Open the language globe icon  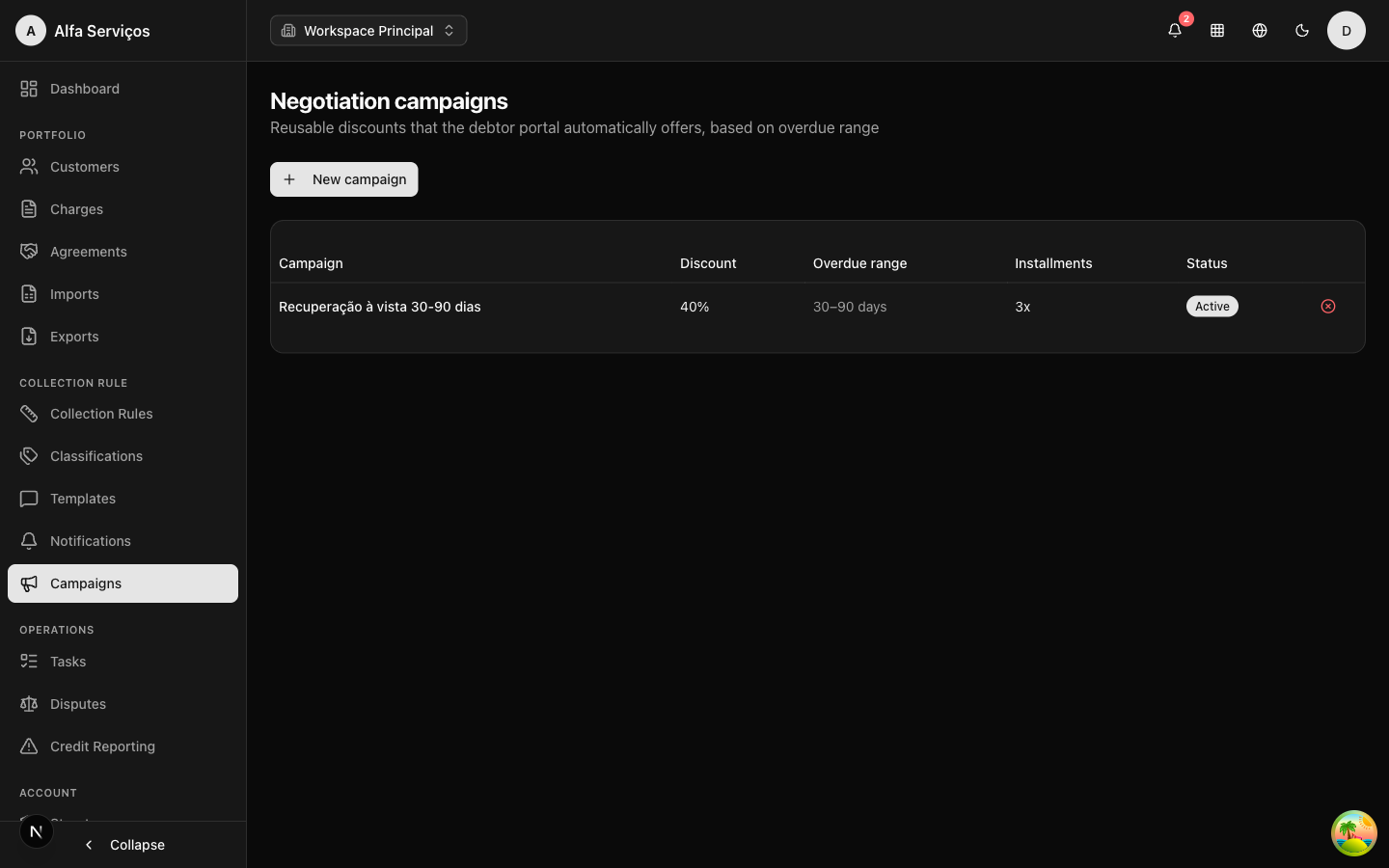click(x=1260, y=31)
